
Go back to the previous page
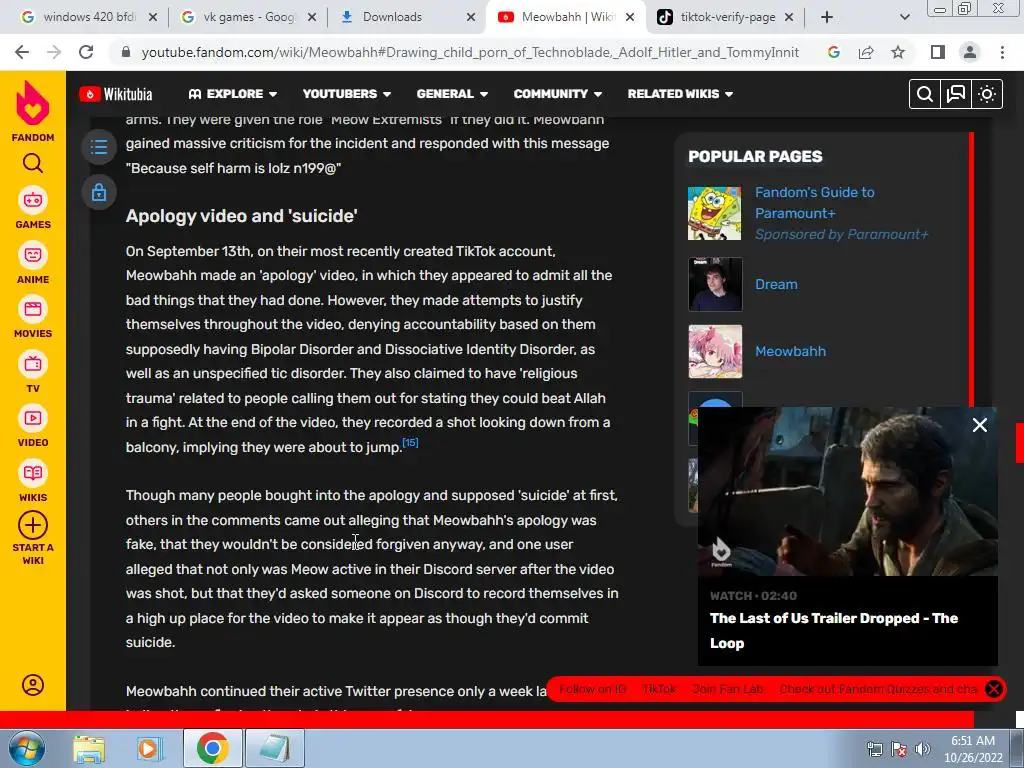22,52
